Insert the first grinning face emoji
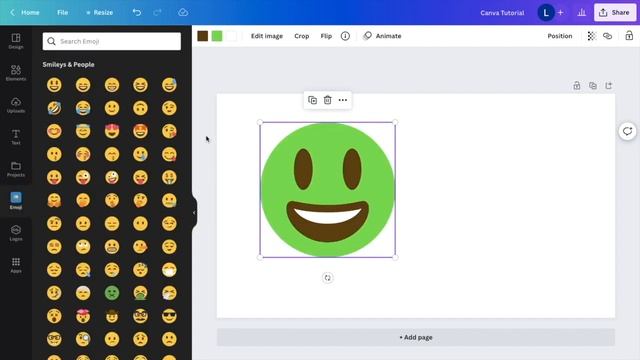Viewport: 640px width, 360px height. tap(54, 85)
